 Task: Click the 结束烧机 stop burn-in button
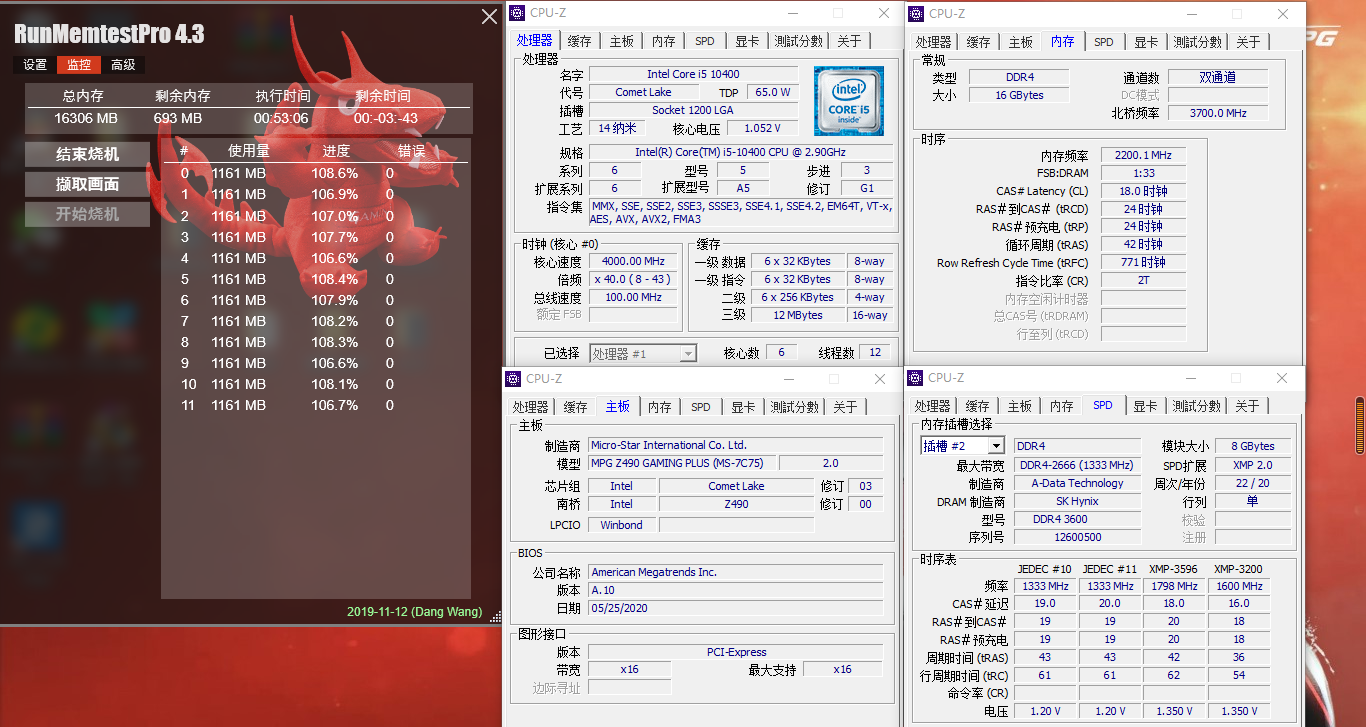[x=87, y=154]
